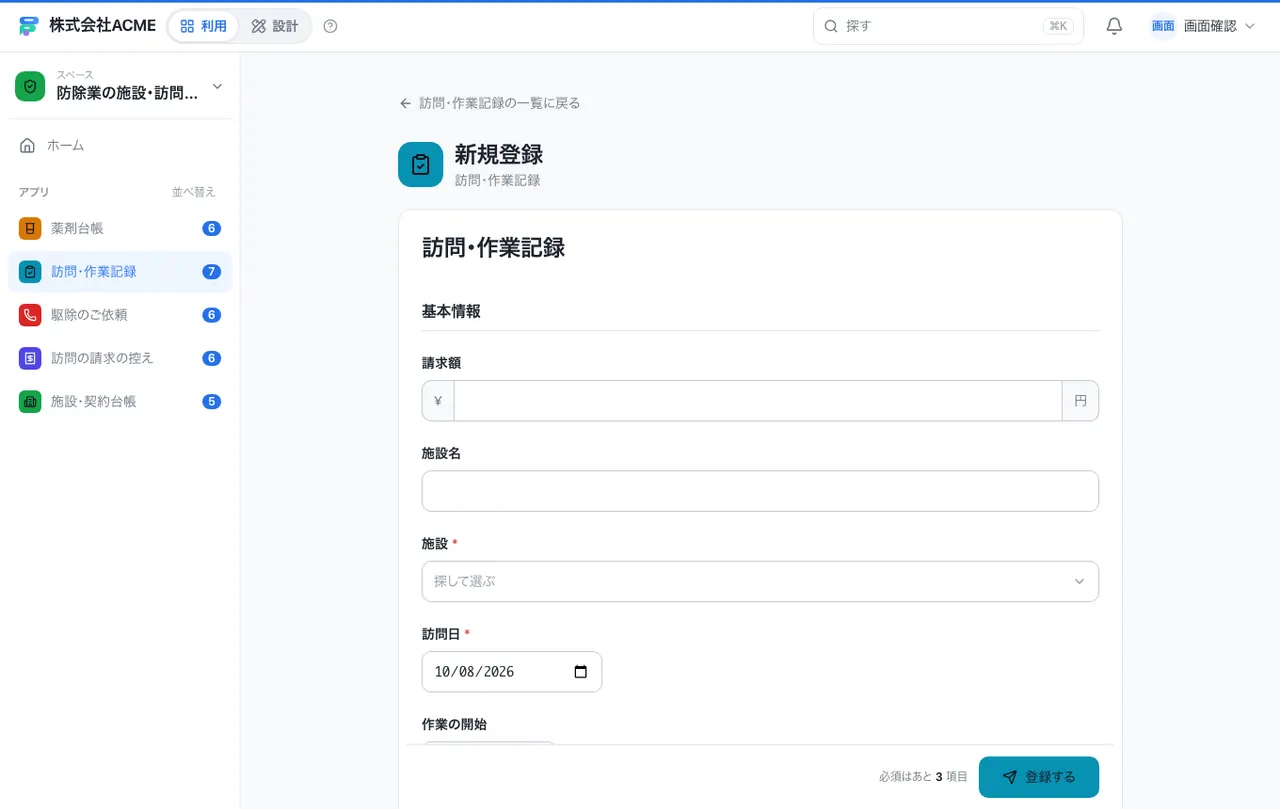Open the 施設・契約台帳 app entry
Image resolution: width=1280 pixels, height=809 pixels.
point(120,401)
